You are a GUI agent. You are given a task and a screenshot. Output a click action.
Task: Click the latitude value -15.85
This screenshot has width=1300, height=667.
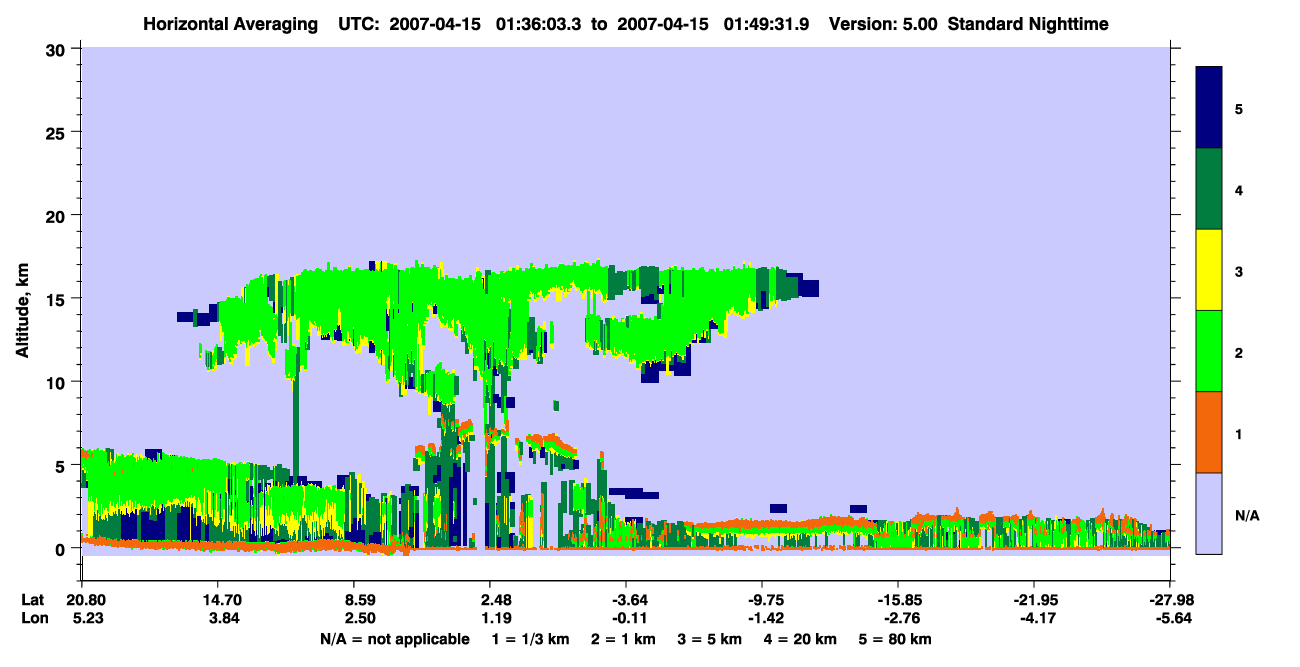point(898,600)
